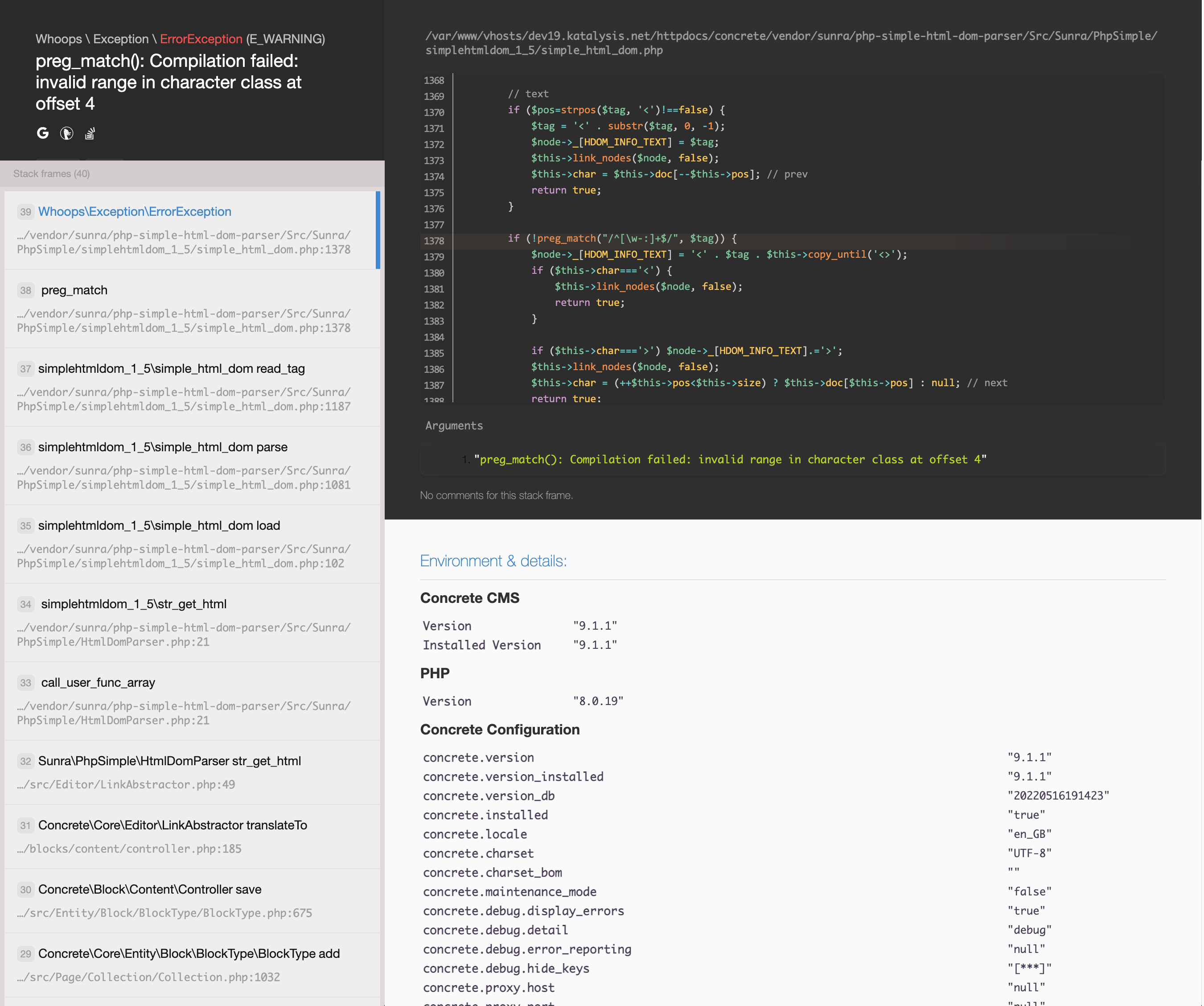Click the highlighted code line 1378
This screenshot has height=1006, width=1204.
[x=631, y=239]
